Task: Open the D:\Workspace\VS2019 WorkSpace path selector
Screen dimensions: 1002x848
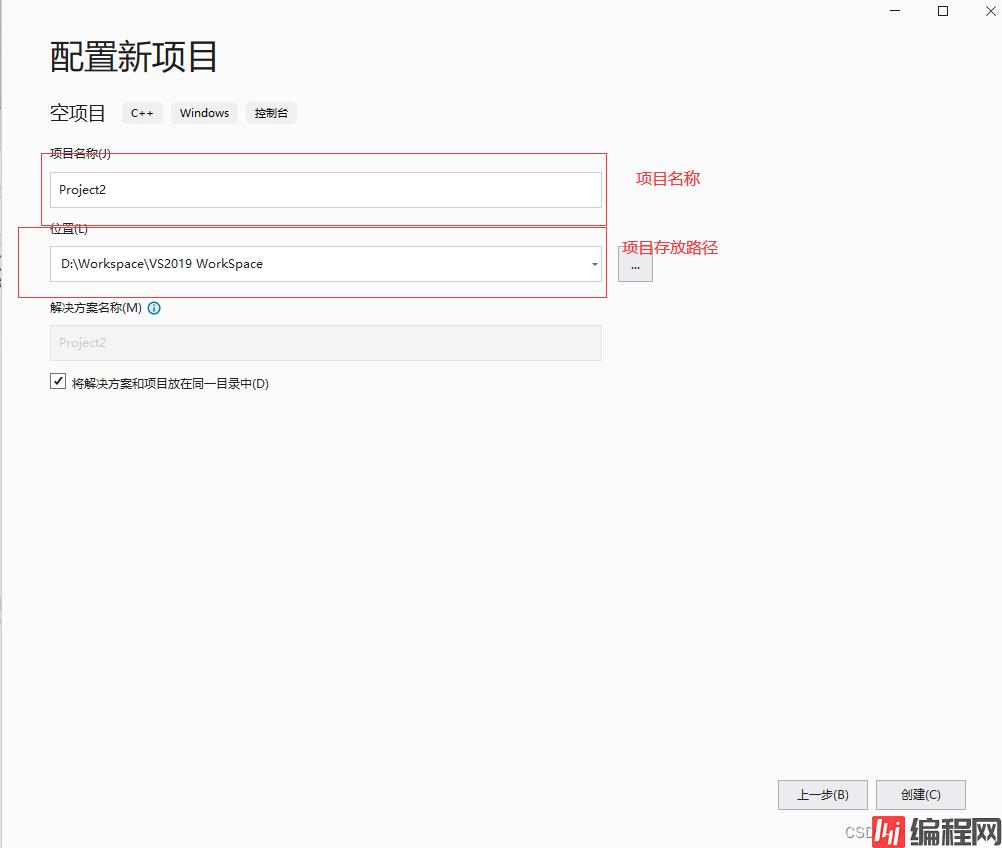Action: click(x=594, y=263)
